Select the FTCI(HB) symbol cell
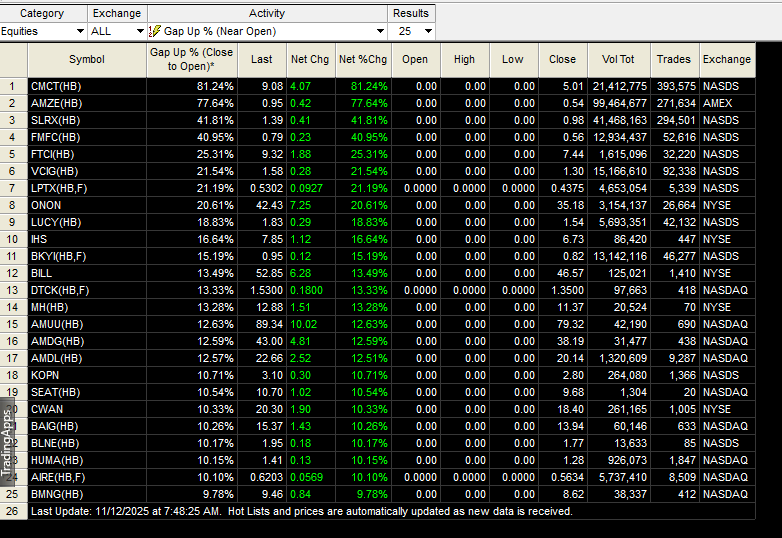Image resolution: width=782 pixels, height=538 pixels. click(x=87, y=154)
